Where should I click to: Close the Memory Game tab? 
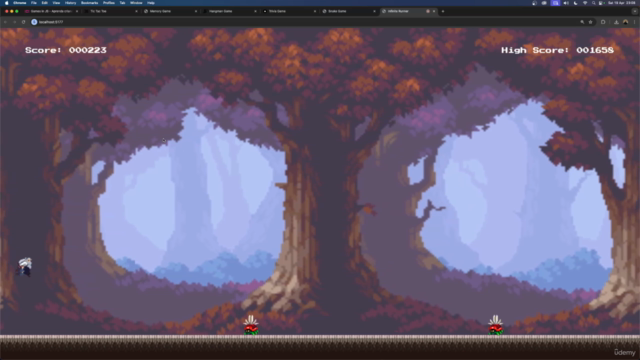click(x=196, y=11)
